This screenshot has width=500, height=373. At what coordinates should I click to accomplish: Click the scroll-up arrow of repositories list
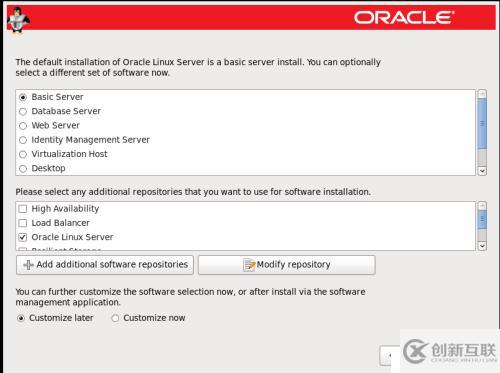click(482, 206)
